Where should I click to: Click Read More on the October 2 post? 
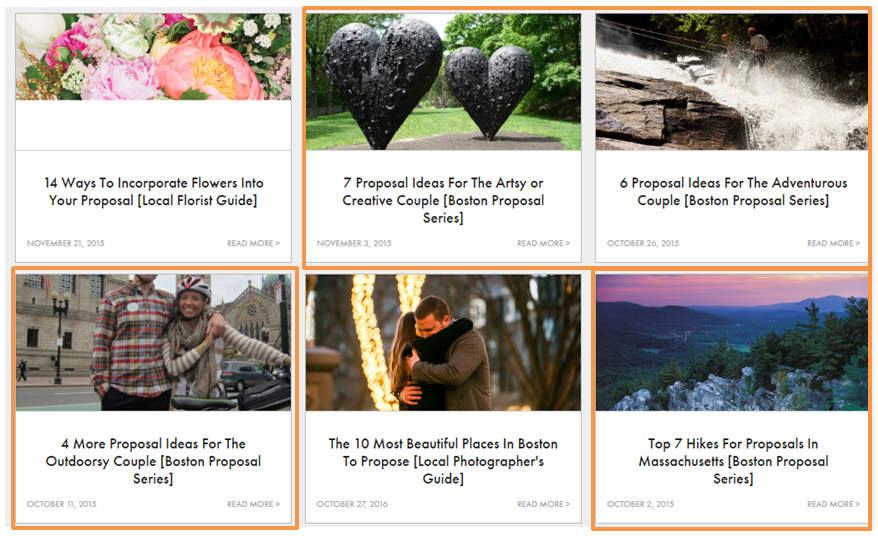pyautogui.click(x=833, y=504)
